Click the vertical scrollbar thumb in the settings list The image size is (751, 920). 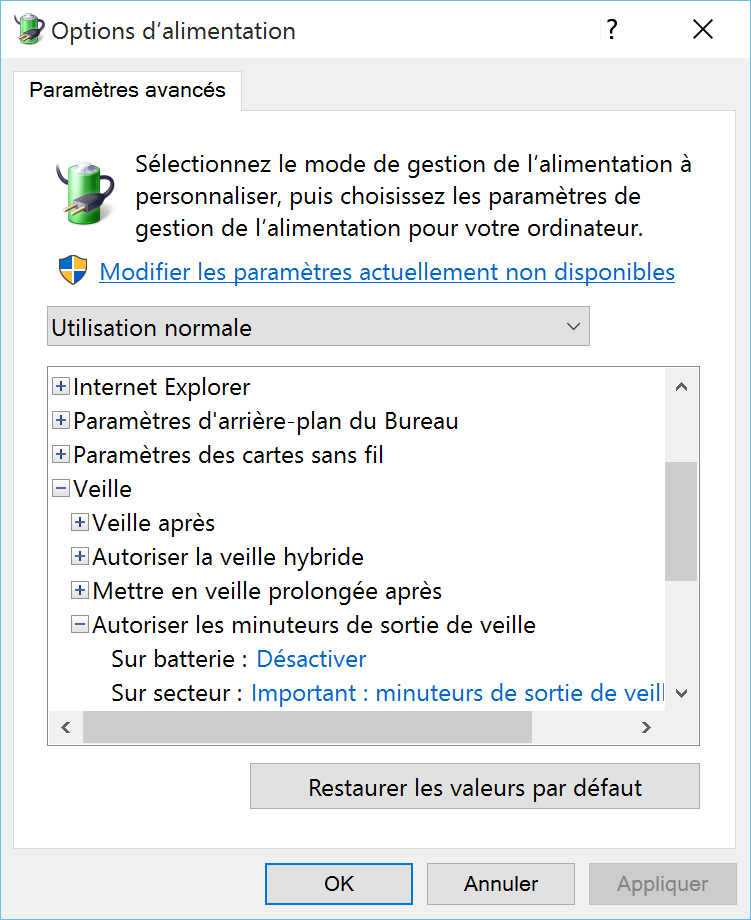[681, 520]
